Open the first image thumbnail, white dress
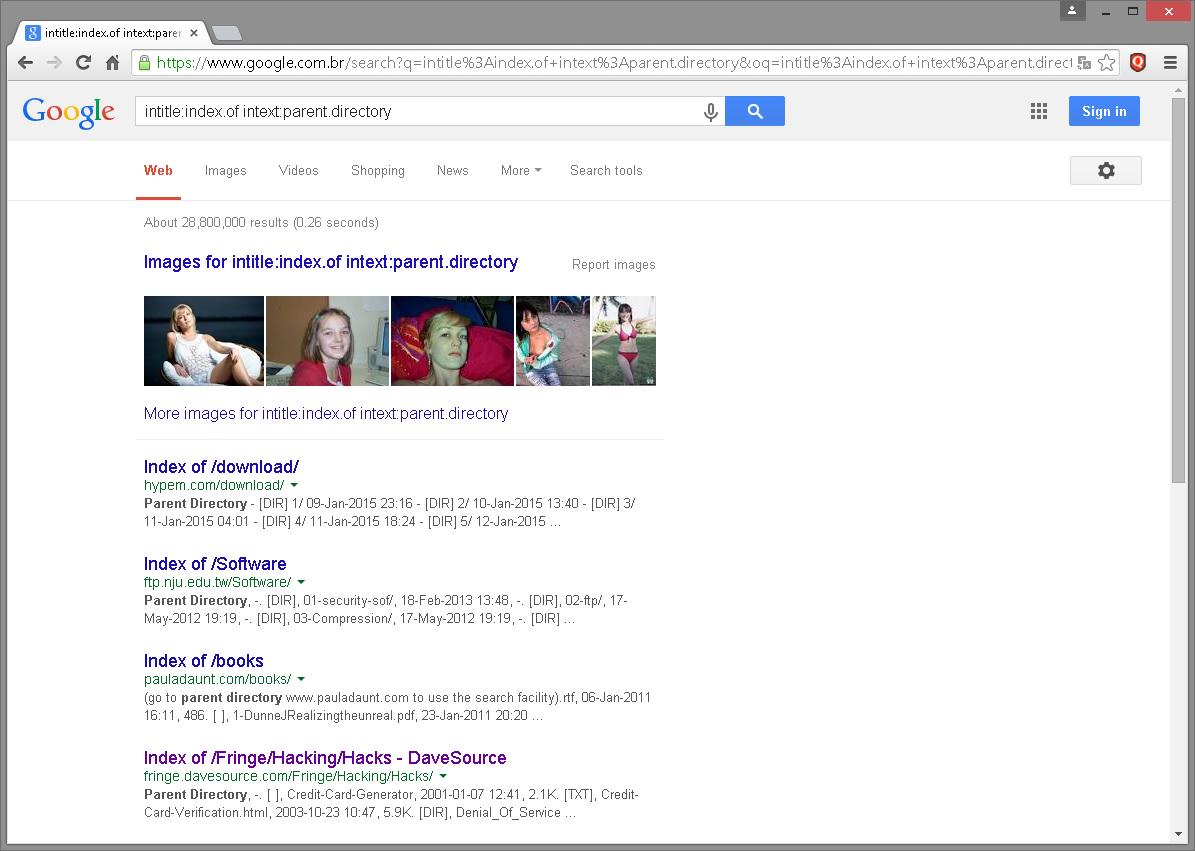Image resolution: width=1195 pixels, height=851 pixels. coord(203,341)
